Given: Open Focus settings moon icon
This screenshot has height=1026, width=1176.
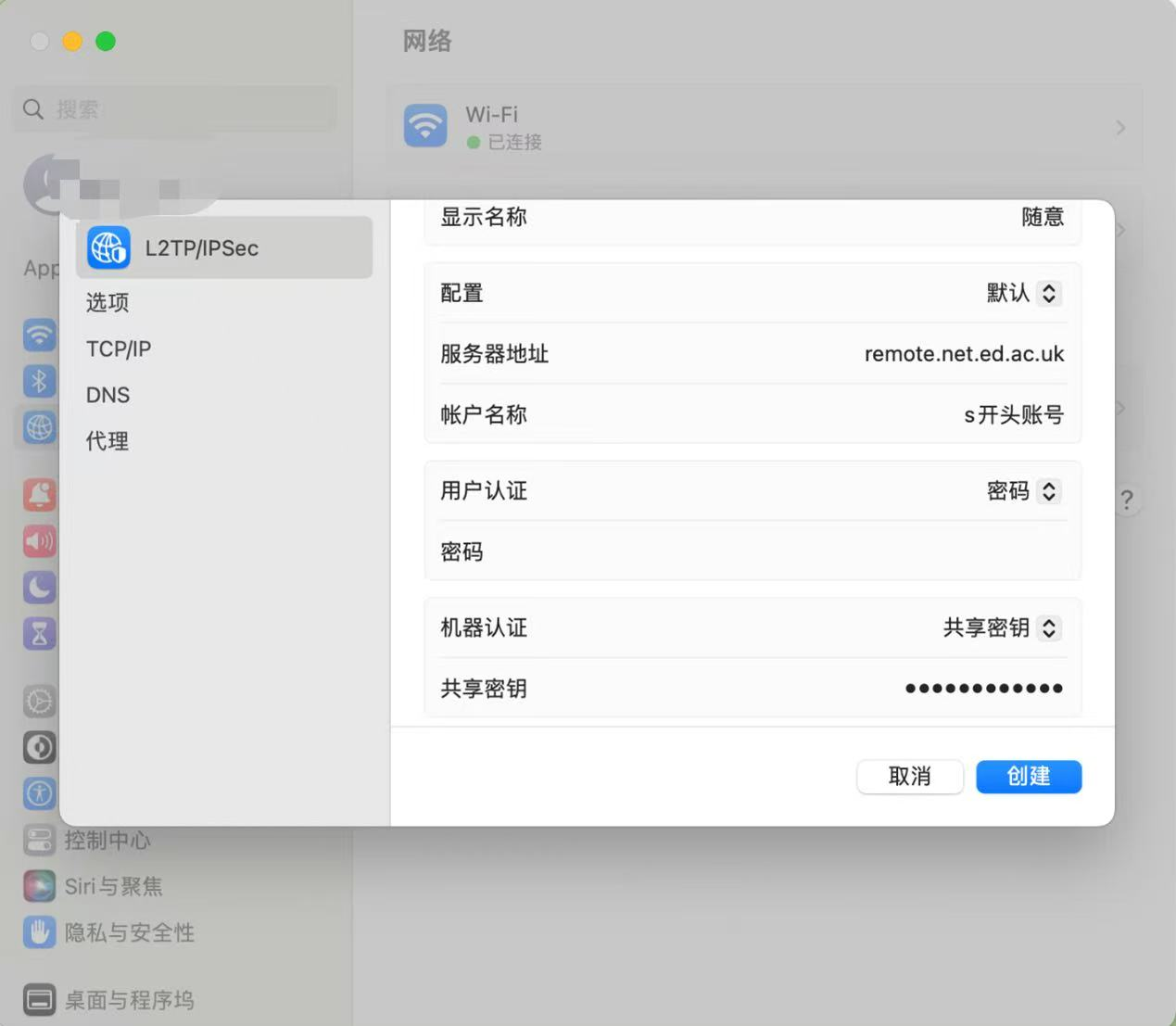Looking at the screenshot, I should [39, 588].
